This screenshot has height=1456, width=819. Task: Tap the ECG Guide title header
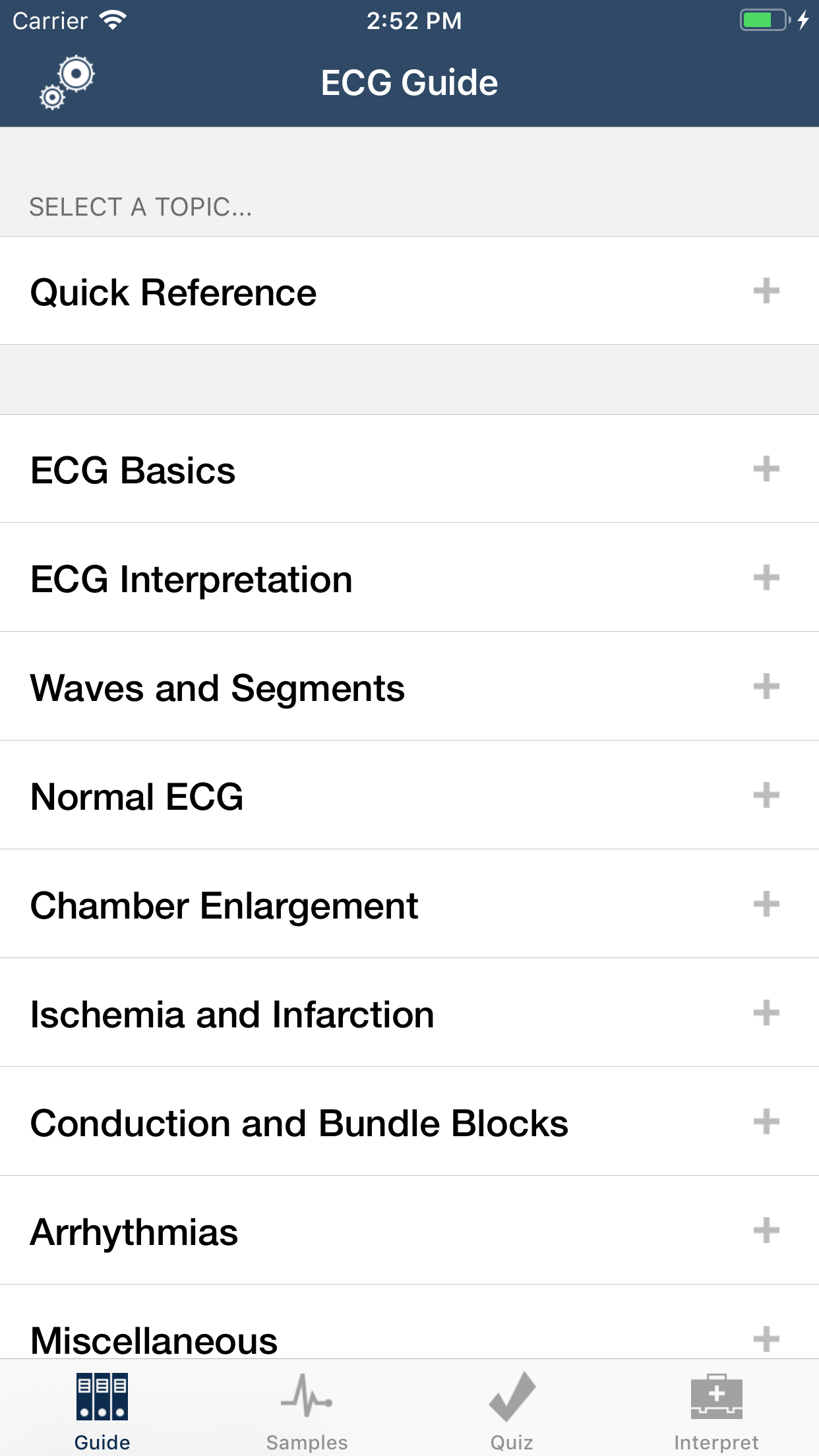pos(409,82)
